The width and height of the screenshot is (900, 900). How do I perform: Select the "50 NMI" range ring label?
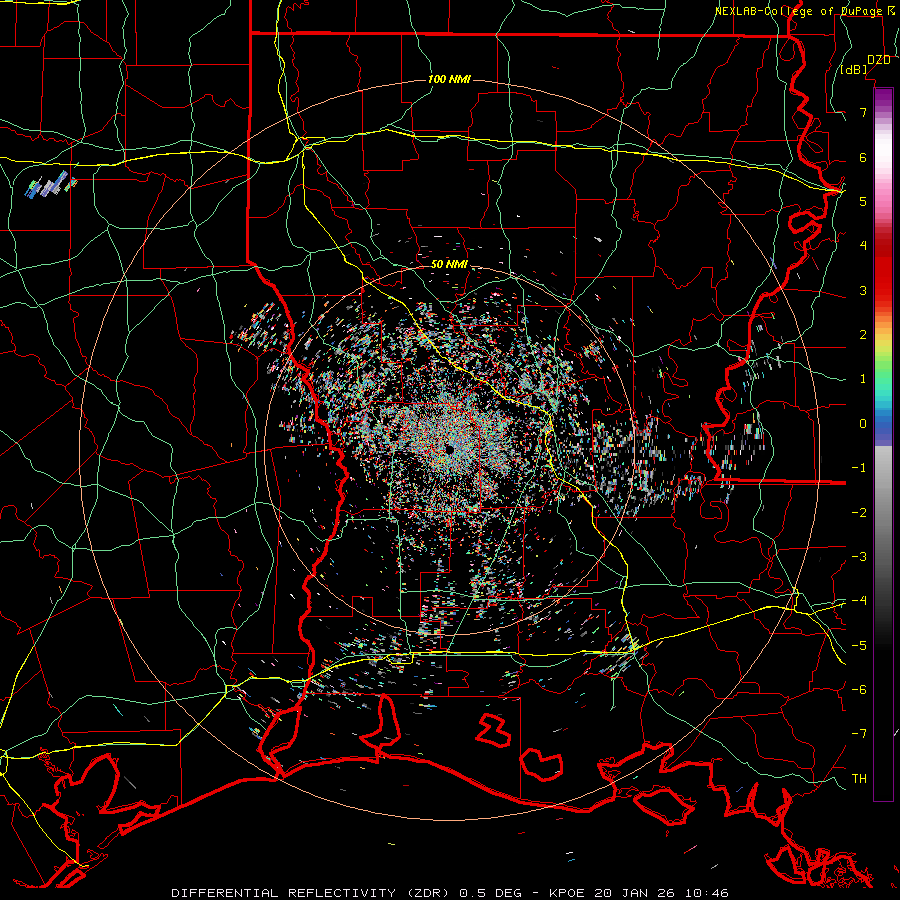coord(449,264)
